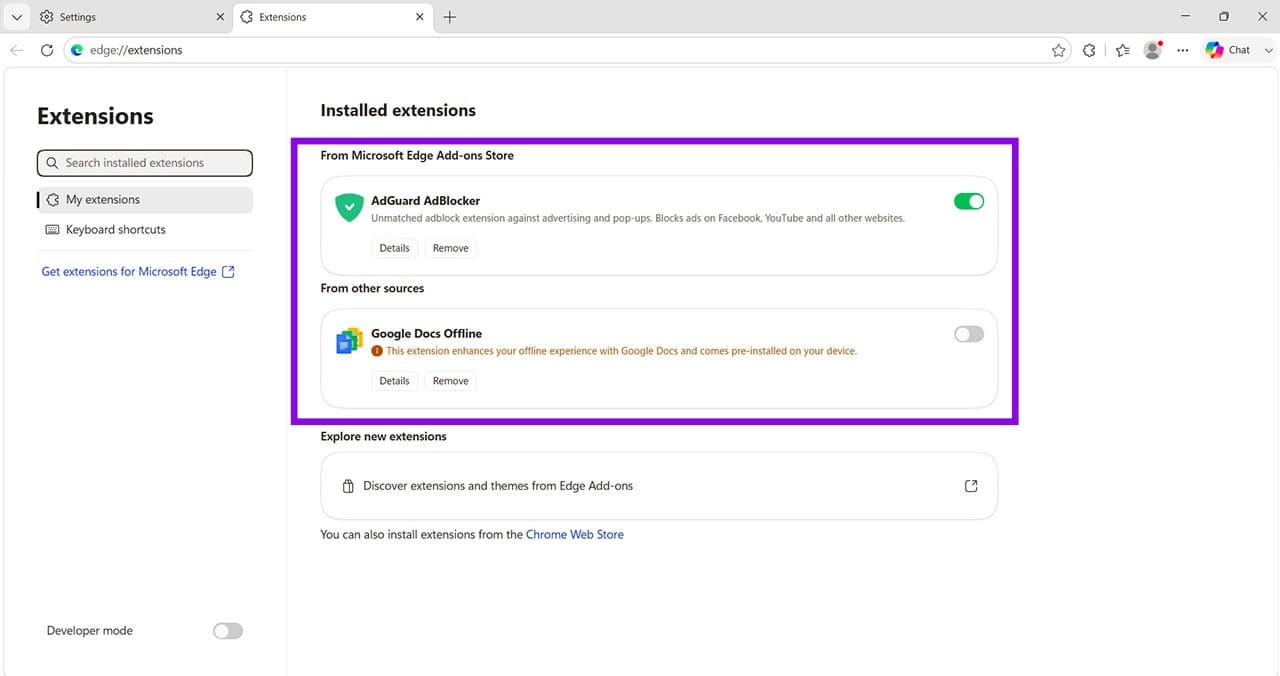Click Remove for Google Docs Offline
This screenshot has width=1280, height=676.
point(451,381)
